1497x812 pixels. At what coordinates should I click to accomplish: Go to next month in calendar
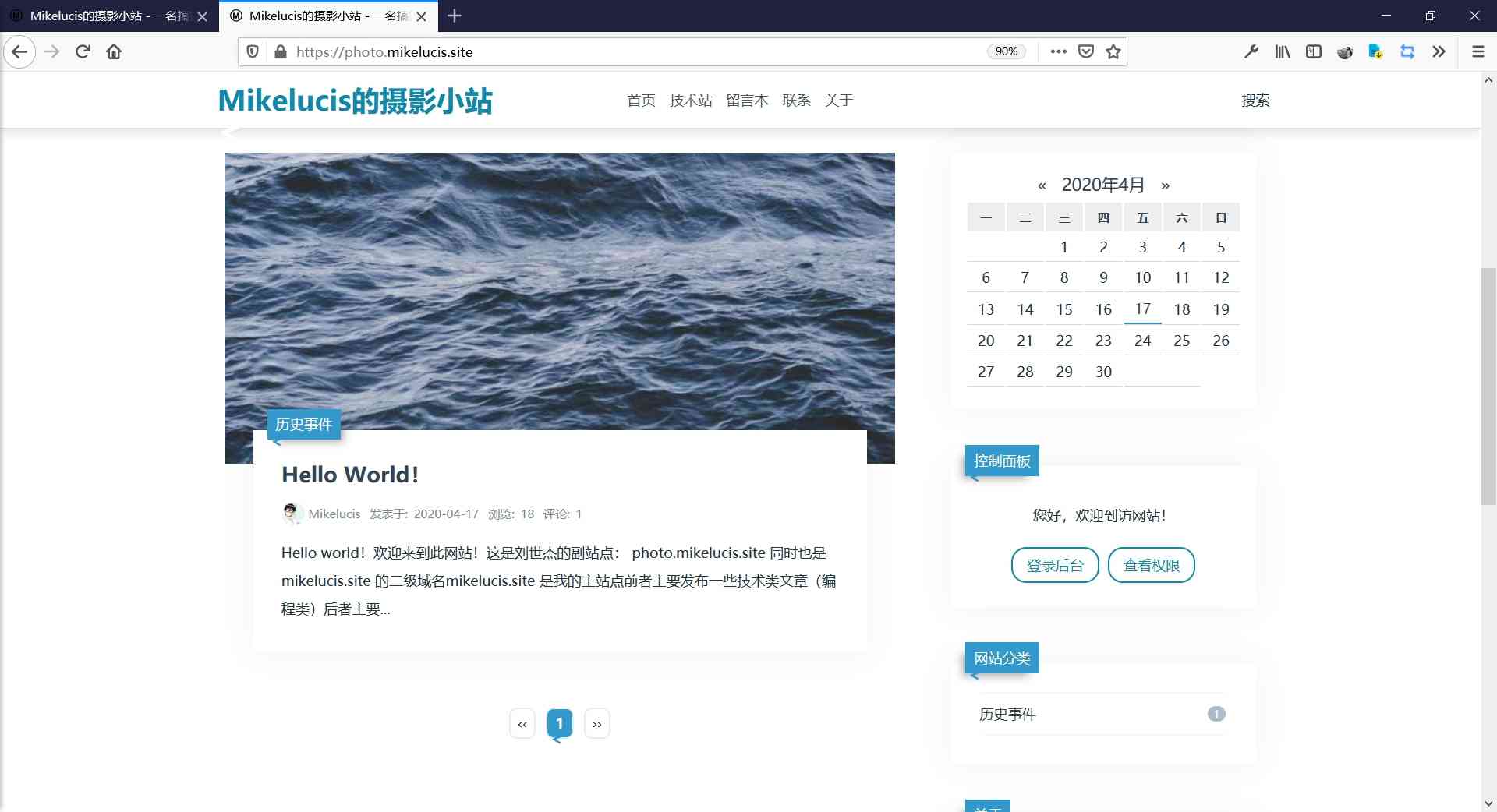click(1165, 185)
